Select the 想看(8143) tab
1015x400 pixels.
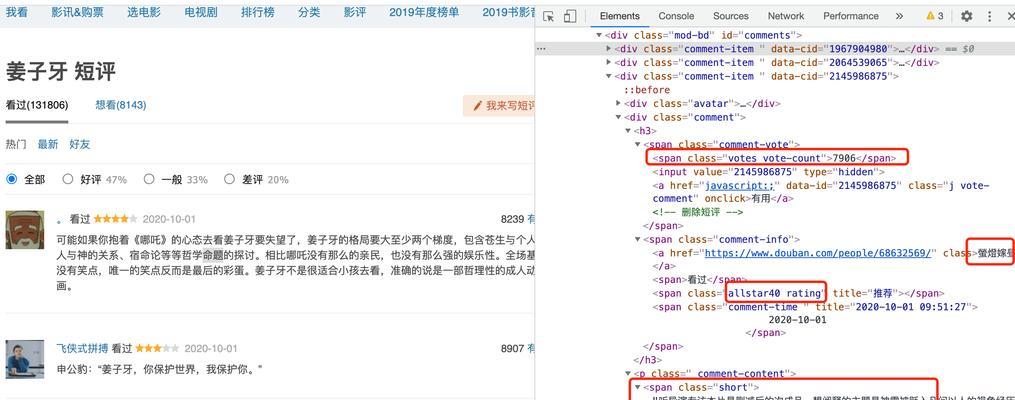[x=120, y=105]
